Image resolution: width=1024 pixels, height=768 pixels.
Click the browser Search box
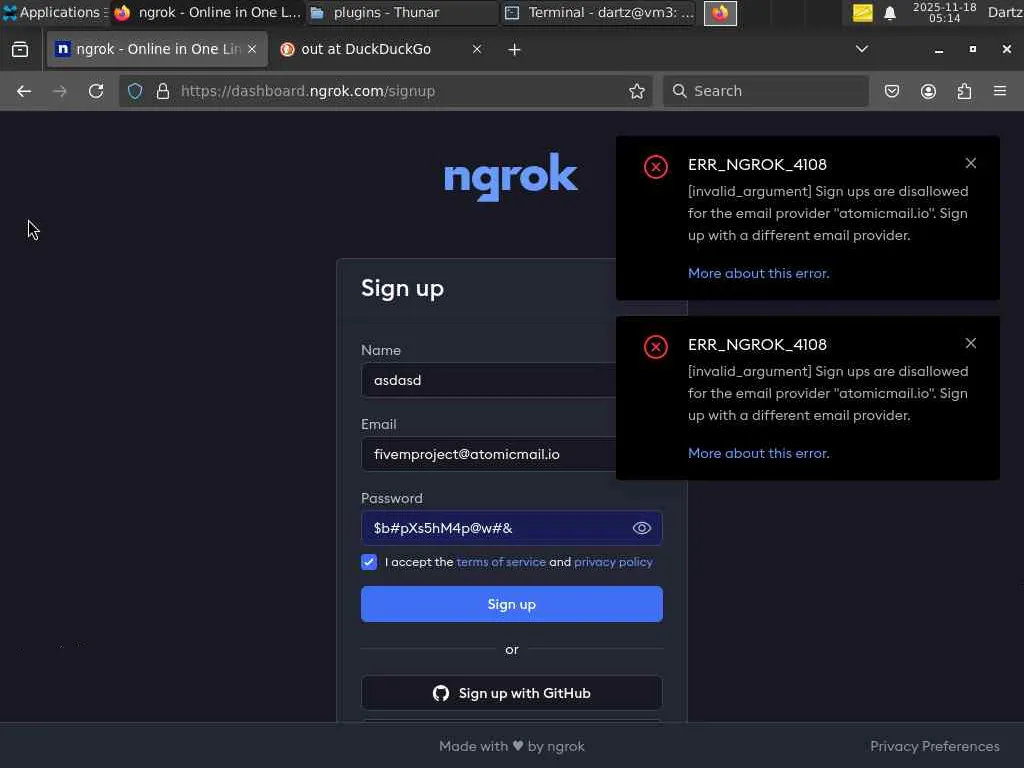[x=766, y=91]
